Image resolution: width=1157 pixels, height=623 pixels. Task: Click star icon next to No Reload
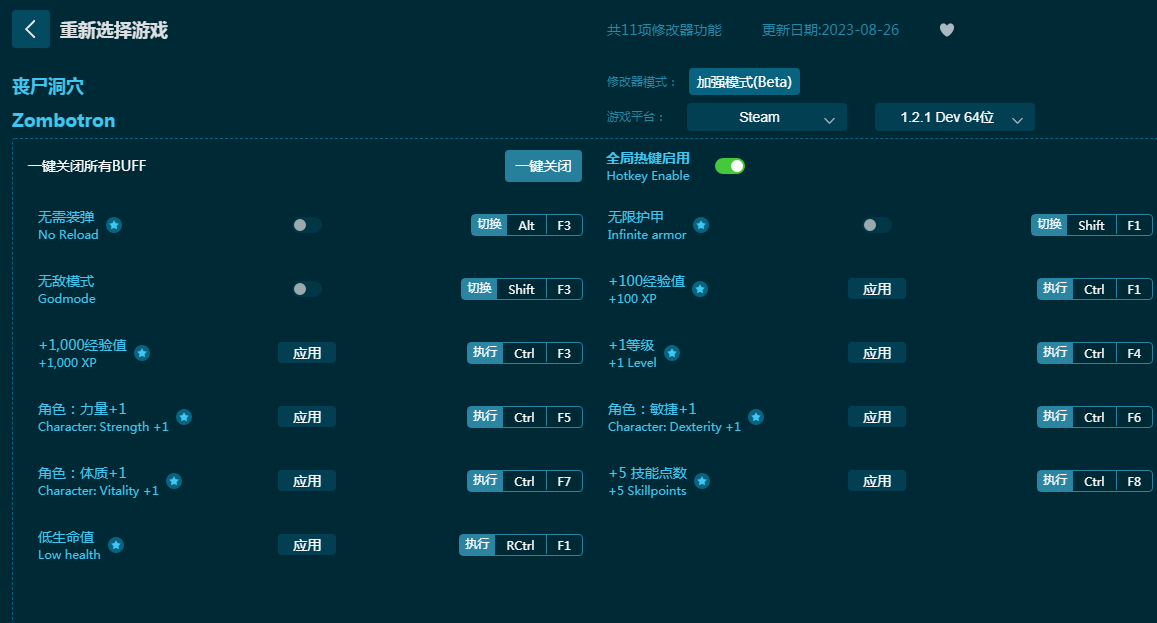[x=114, y=225]
